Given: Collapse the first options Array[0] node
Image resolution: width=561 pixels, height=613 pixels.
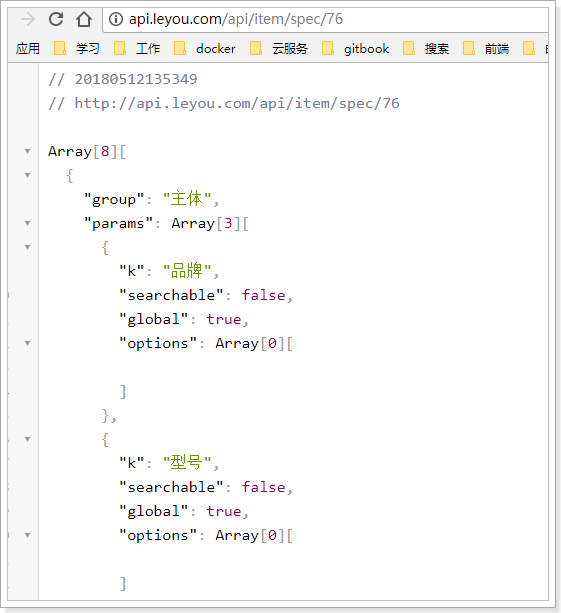Looking at the screenshot, I should click(27, 343).
